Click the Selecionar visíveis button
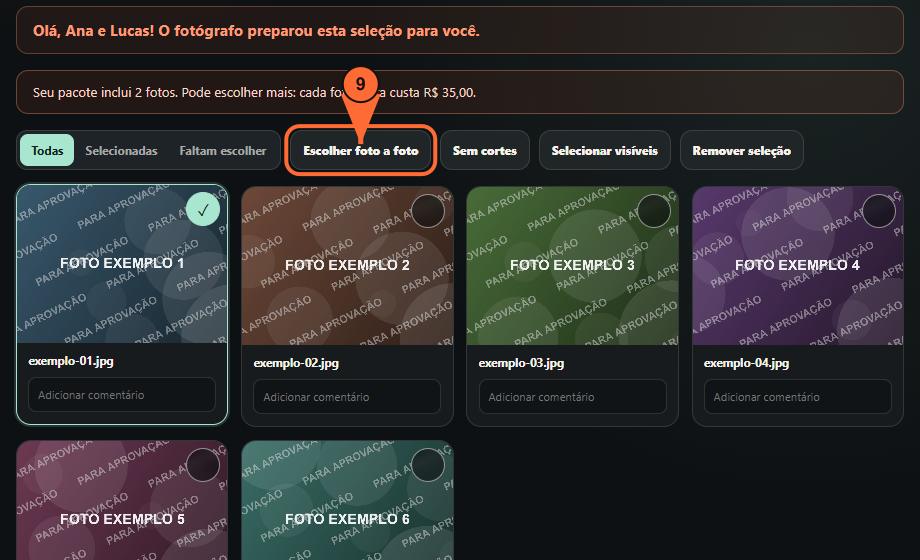 coord(604,150)
